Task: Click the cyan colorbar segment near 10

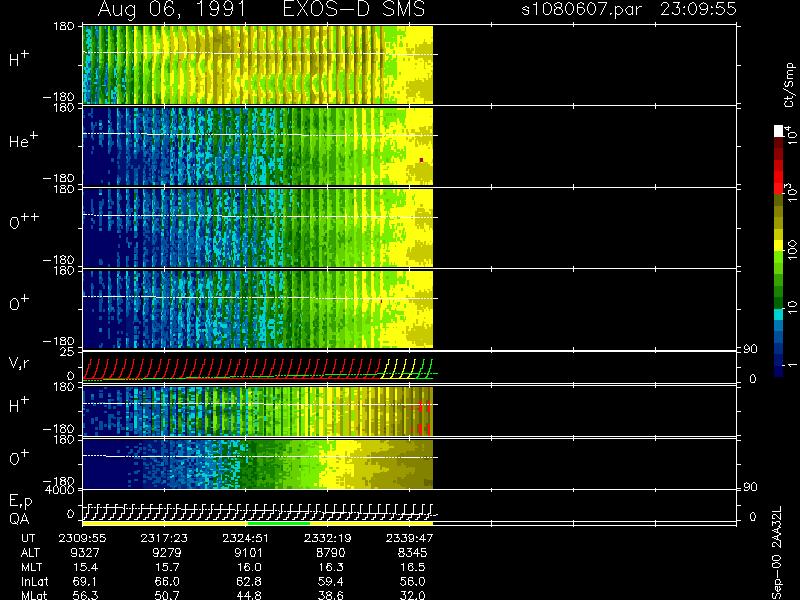Action: [779, 314]
